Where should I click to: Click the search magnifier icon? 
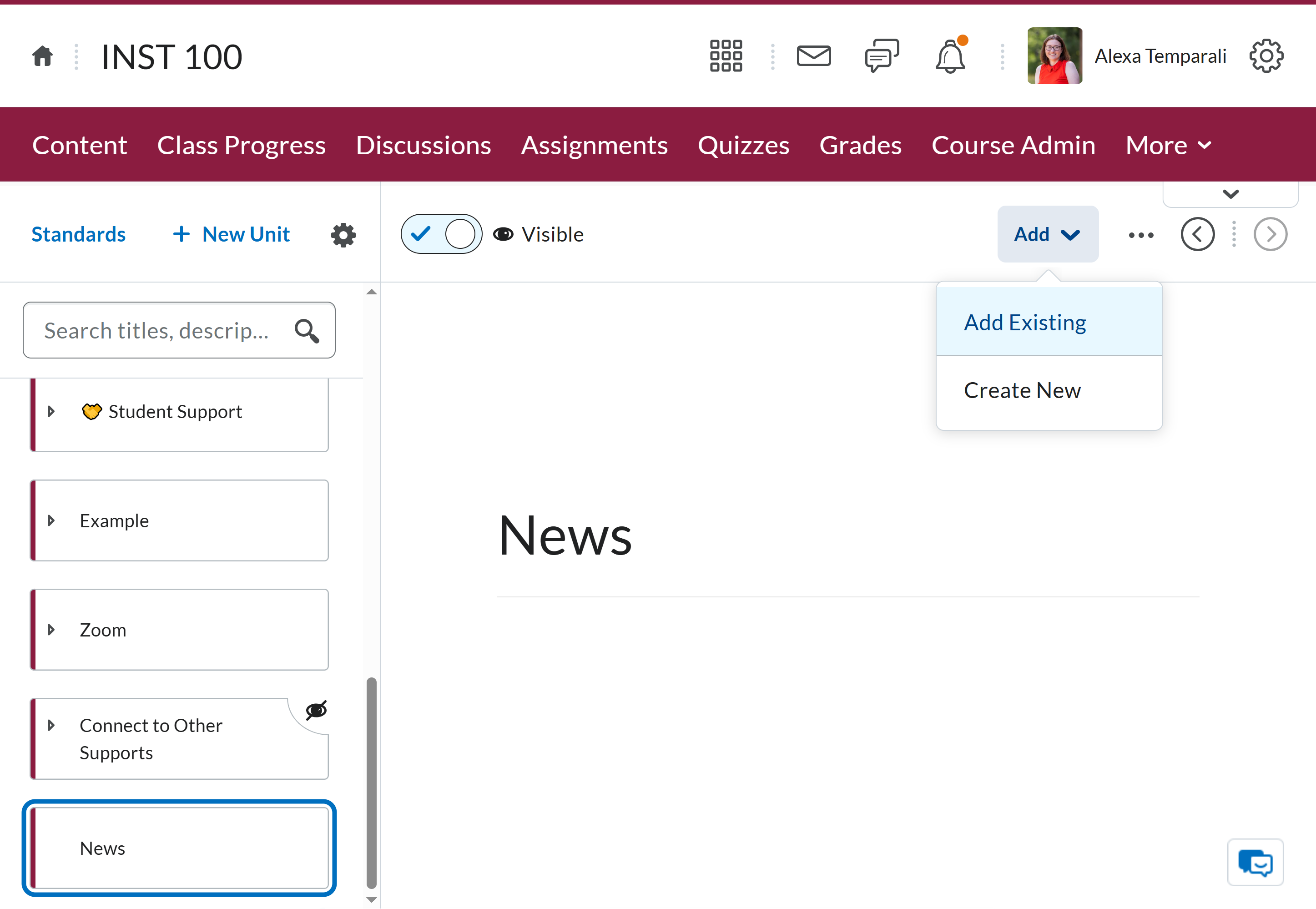pyautogui.click(x=307, y=330)
